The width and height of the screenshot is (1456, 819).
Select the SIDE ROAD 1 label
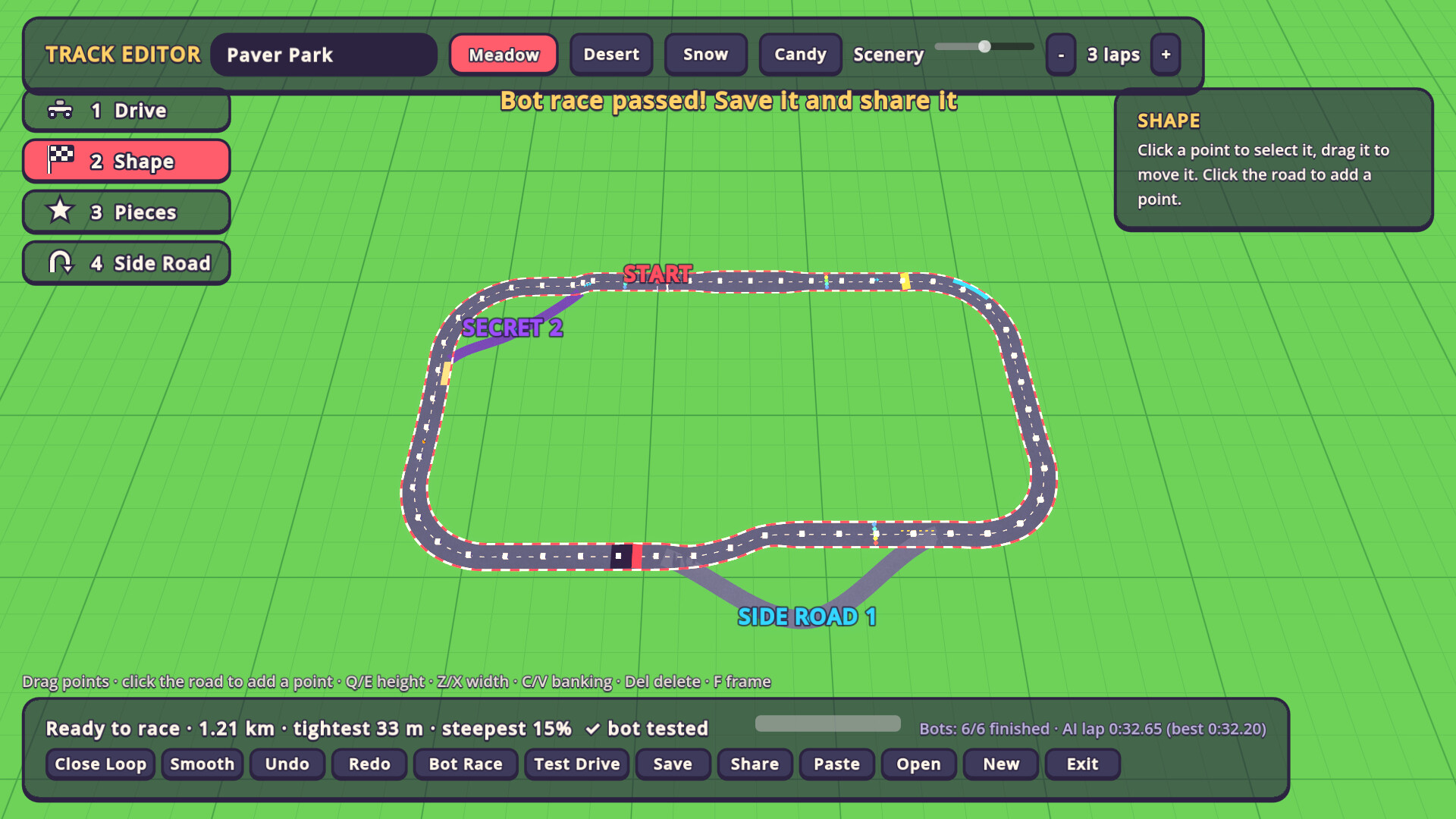coord(807,617)
